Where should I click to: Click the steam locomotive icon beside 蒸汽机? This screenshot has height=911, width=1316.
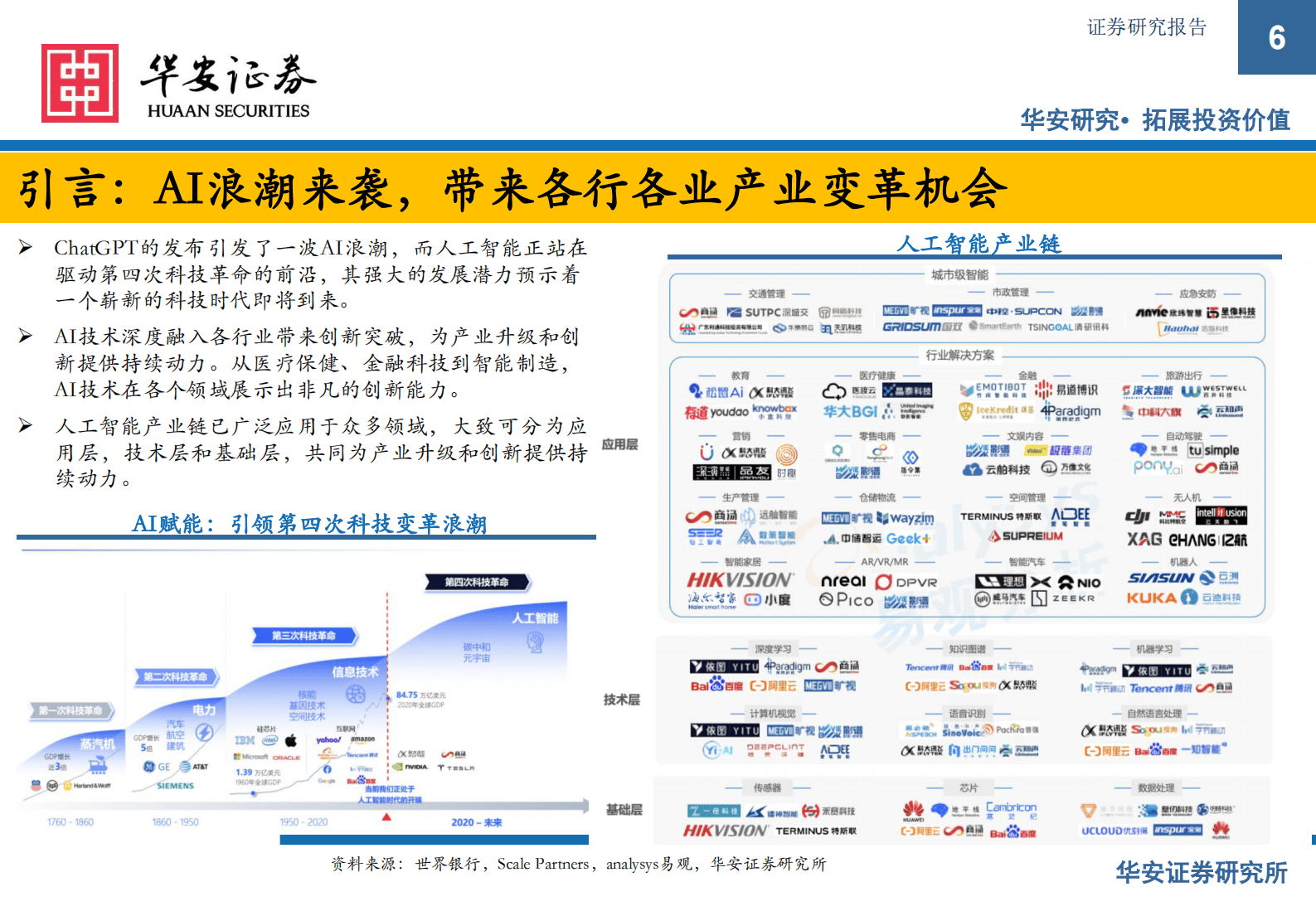[96, 764]
